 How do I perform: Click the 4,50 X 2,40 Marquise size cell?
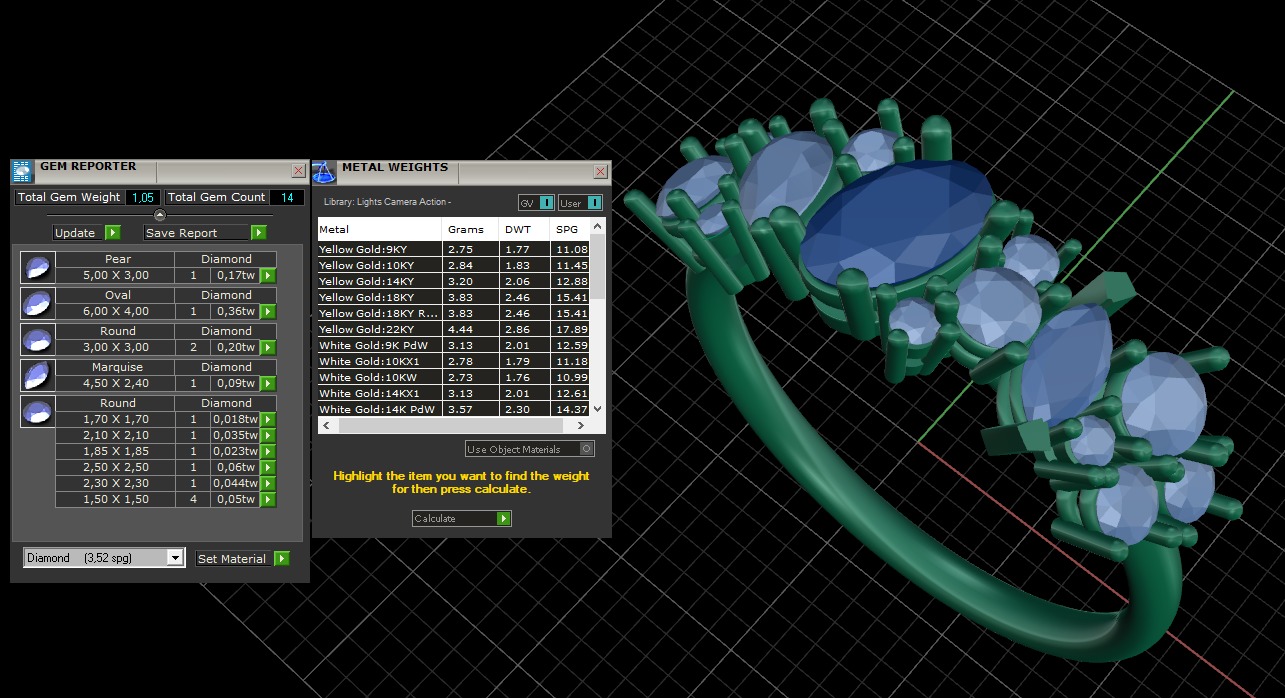click(x=115, y=383)
